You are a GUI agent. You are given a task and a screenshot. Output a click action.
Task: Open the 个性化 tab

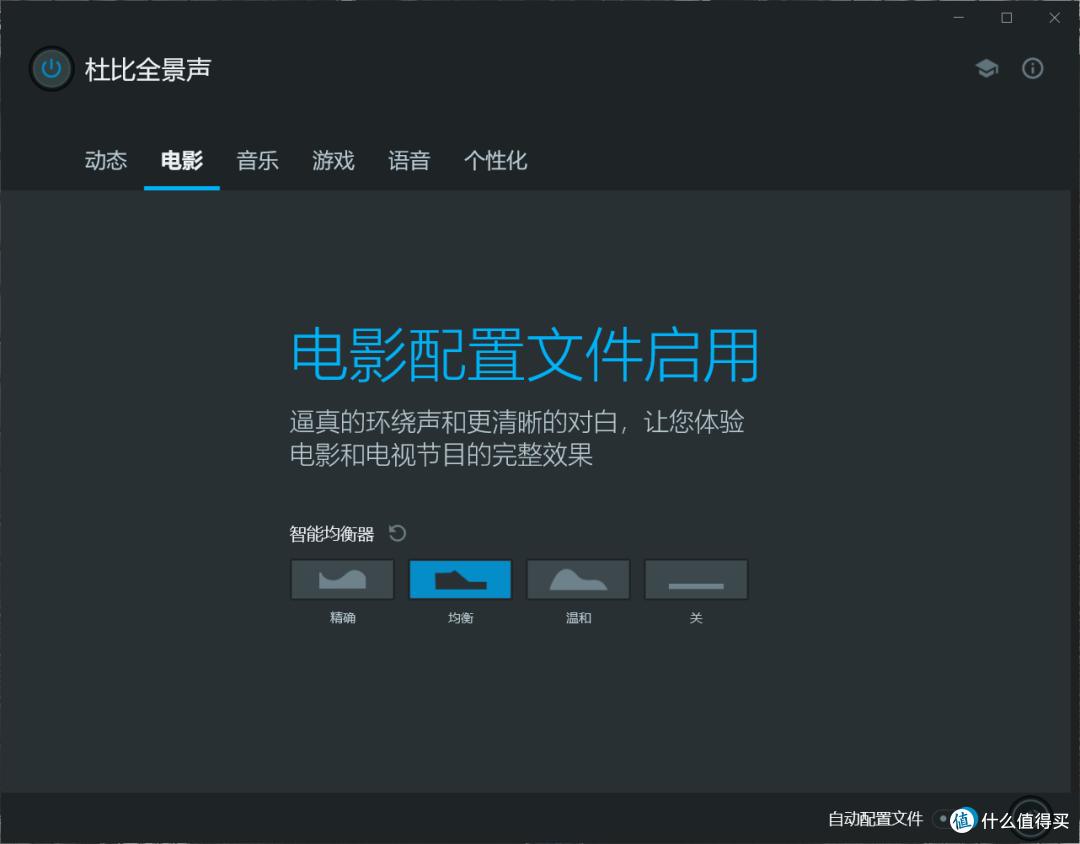point(496,161)
